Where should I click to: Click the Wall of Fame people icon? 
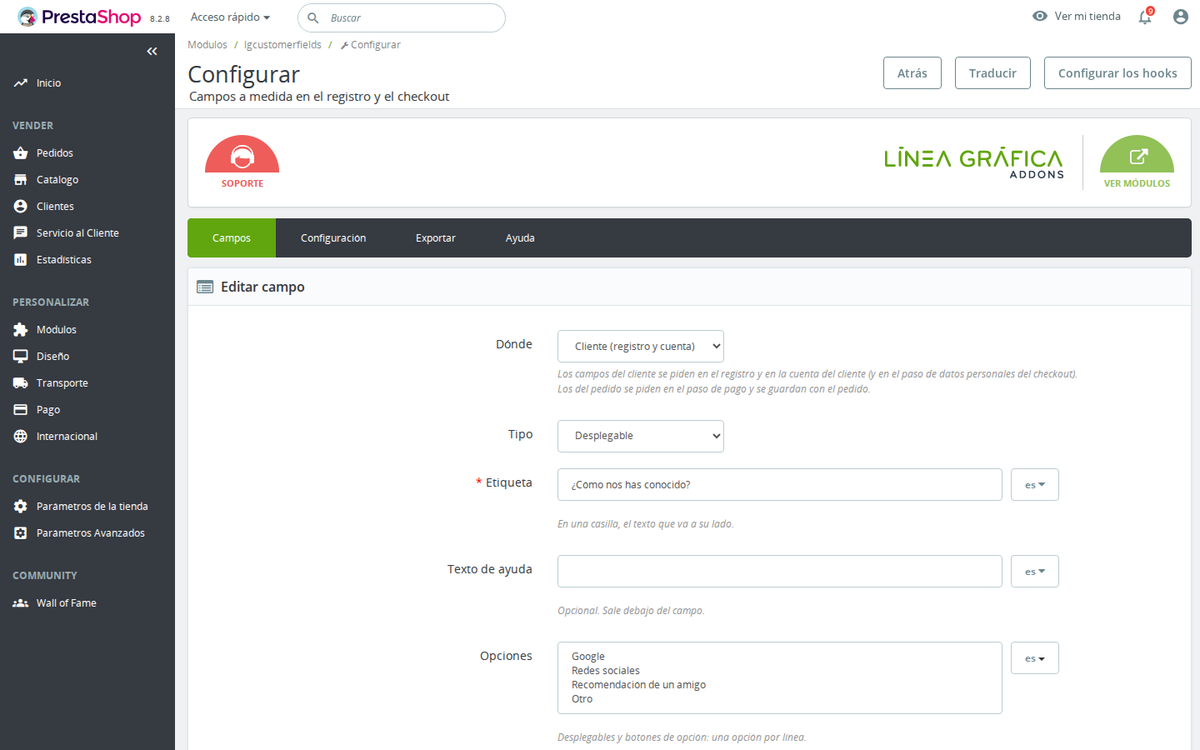tap(20, 603)
